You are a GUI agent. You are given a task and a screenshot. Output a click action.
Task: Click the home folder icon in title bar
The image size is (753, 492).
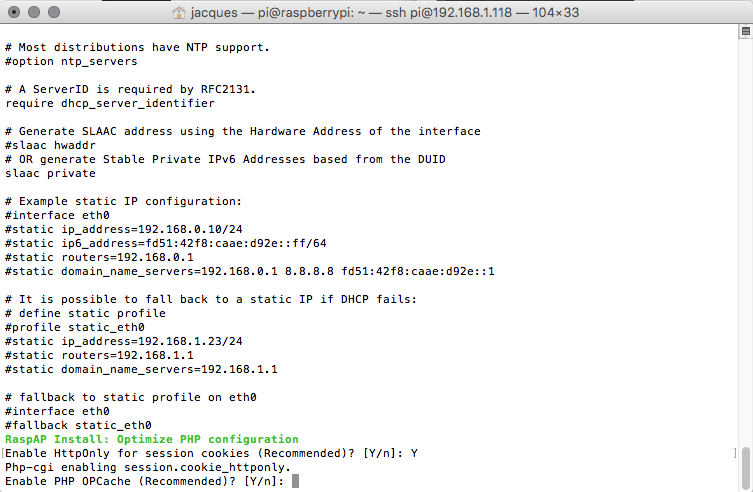tap(179, 12)
